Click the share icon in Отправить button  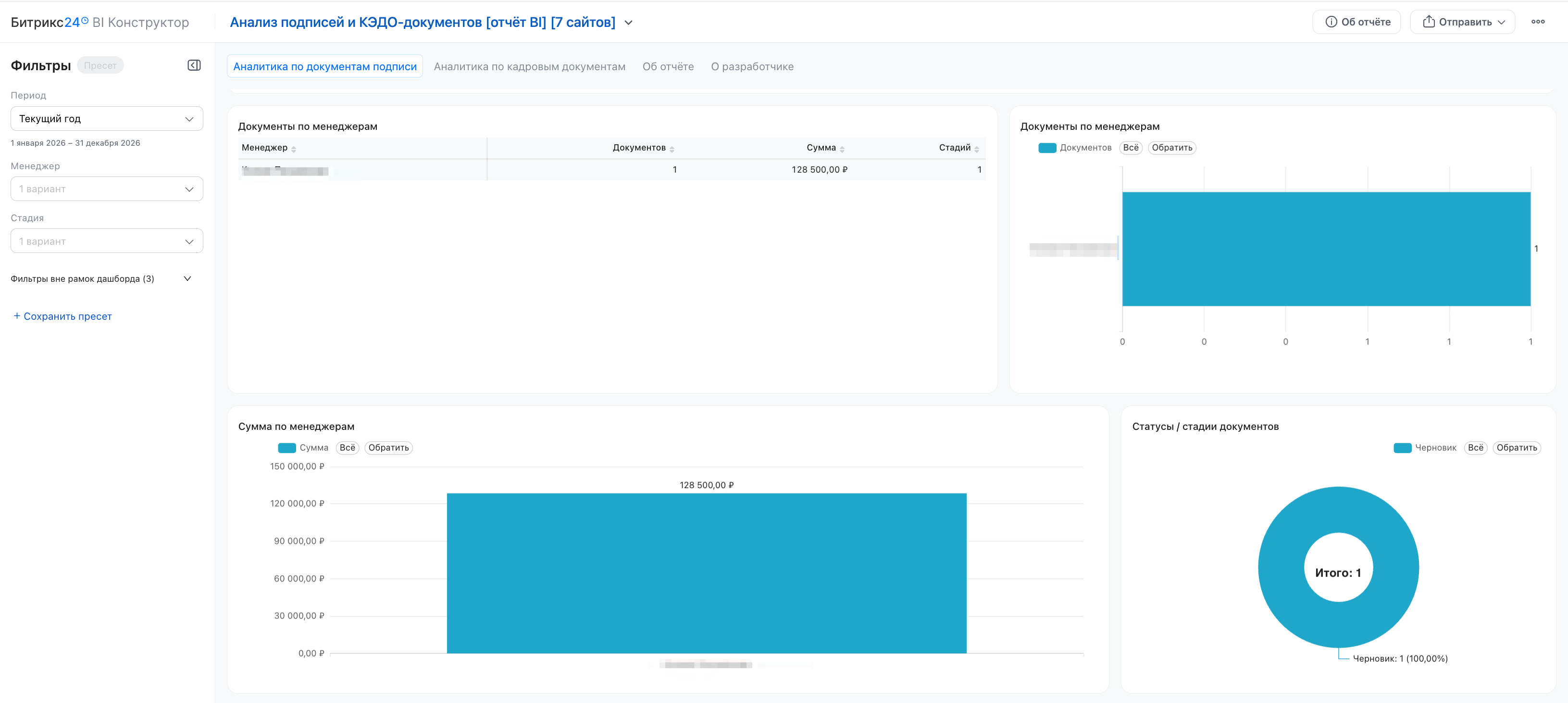point(1429,22)
